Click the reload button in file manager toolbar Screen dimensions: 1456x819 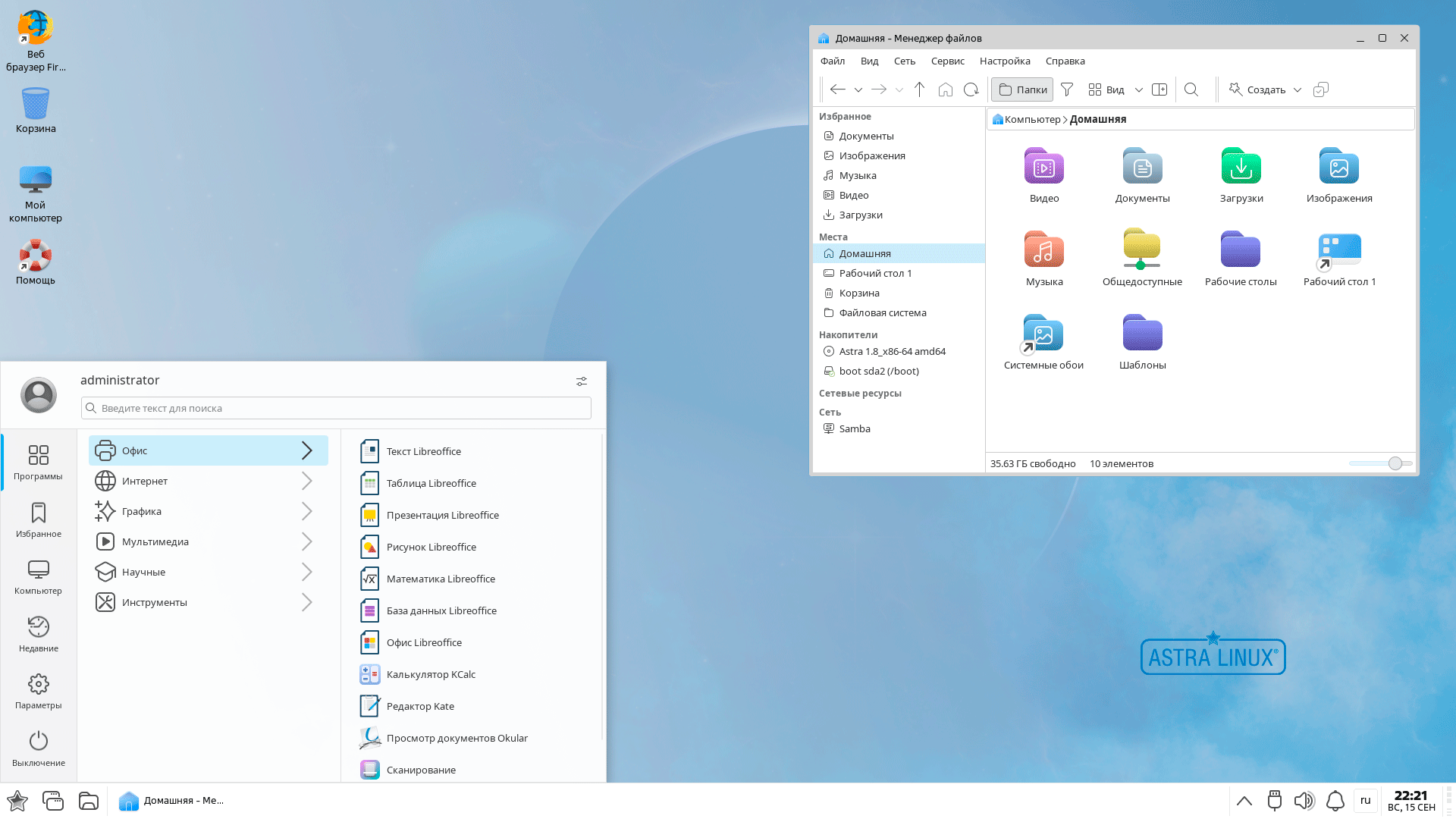coord(971,89)
